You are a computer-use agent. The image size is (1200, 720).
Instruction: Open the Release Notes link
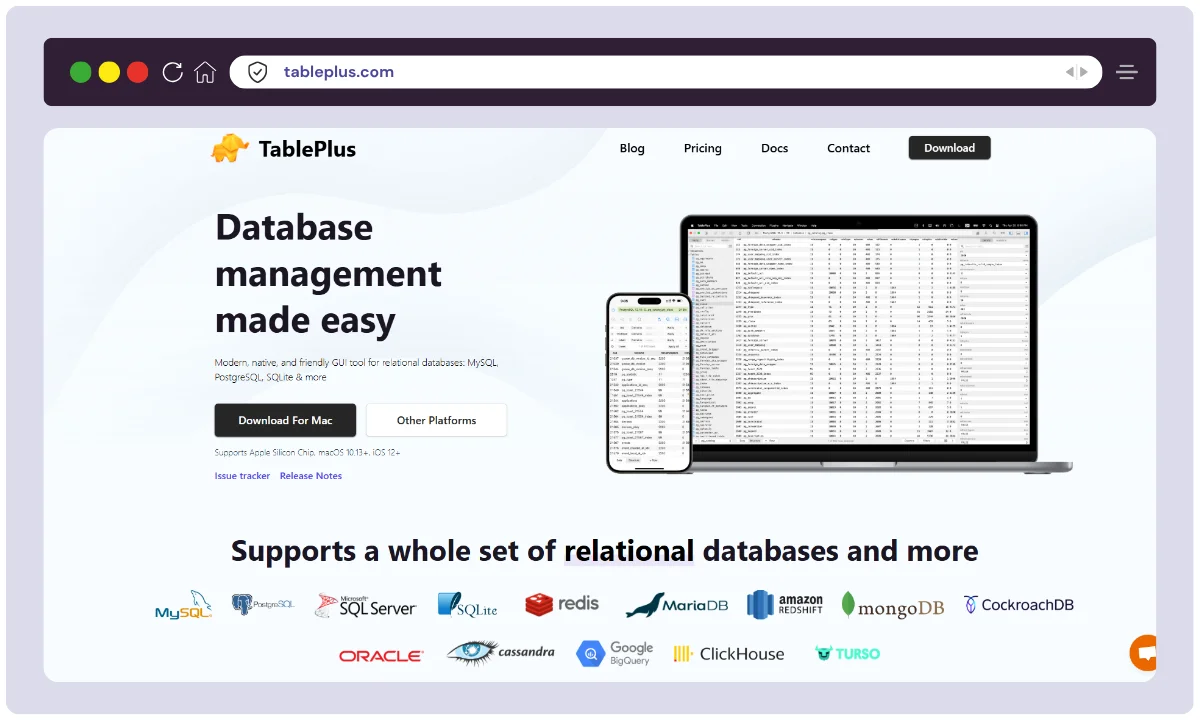click(311, 476)
